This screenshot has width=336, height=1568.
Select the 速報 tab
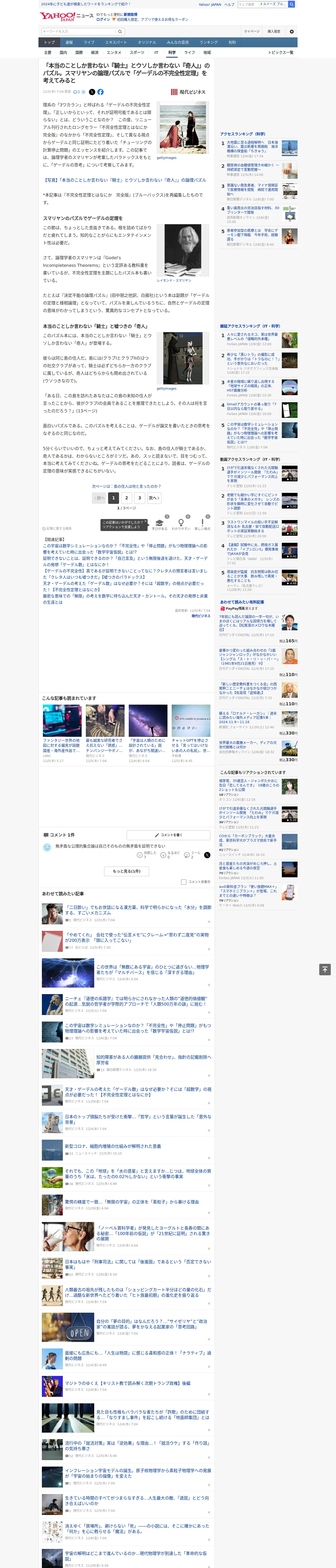69,43
